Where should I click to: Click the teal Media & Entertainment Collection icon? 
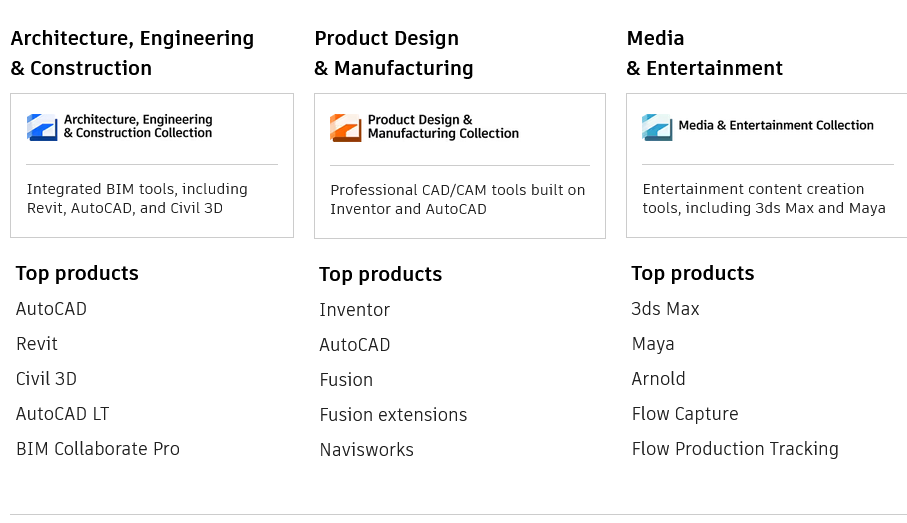pyautogui.click(x=657, y=127)
